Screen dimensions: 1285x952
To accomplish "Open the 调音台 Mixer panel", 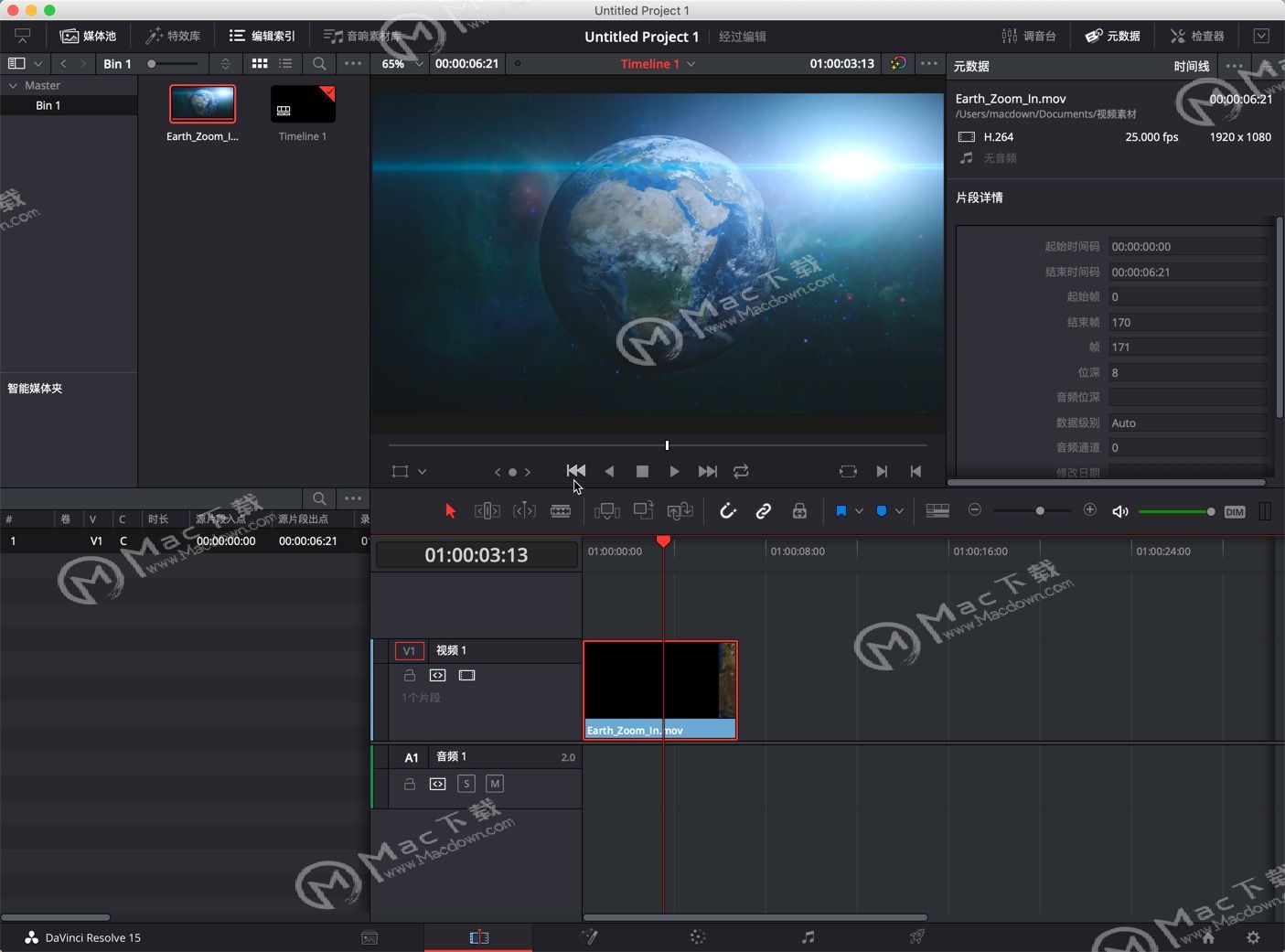I will 1029,36.
